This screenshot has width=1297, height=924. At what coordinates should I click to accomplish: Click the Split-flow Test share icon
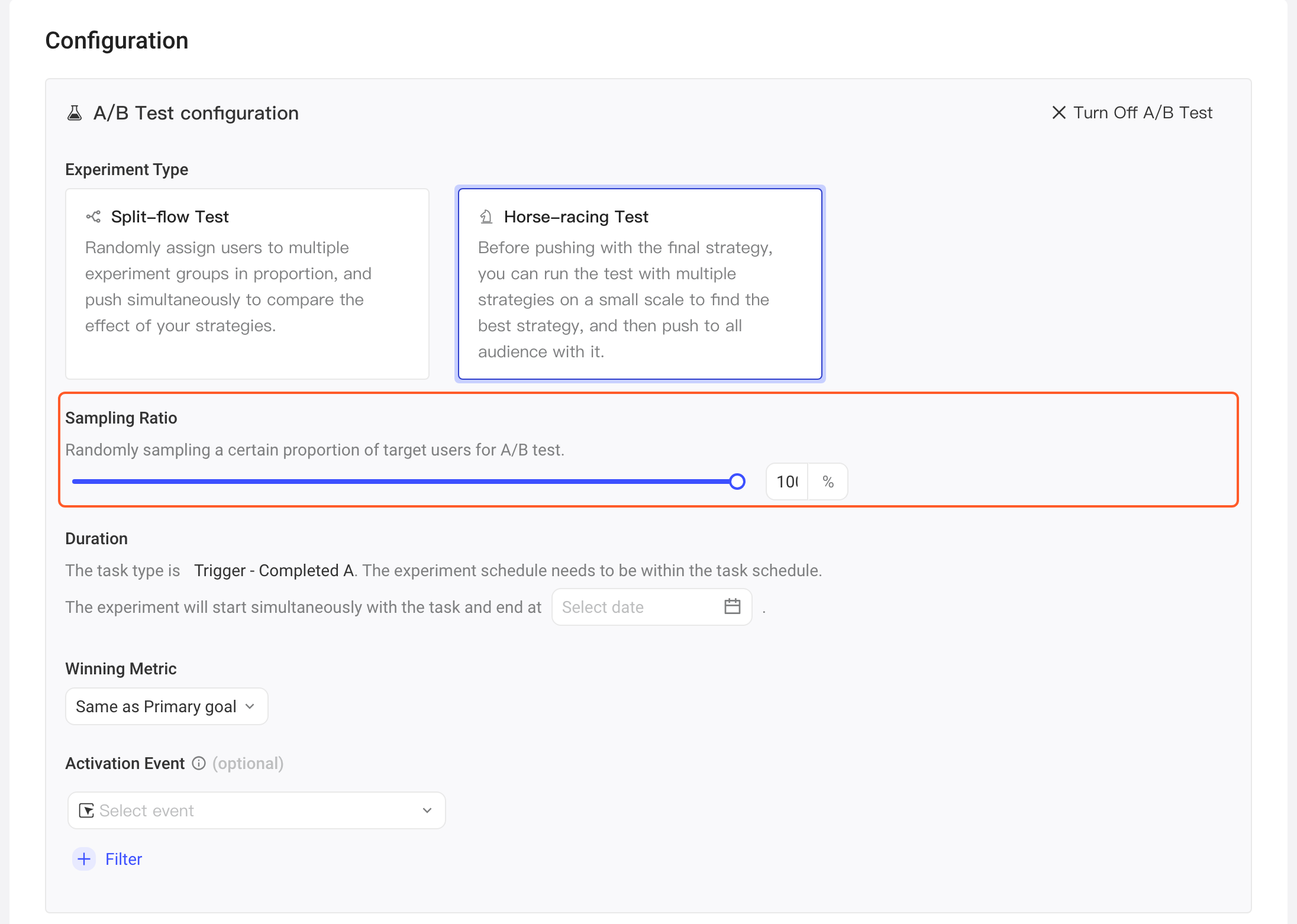click(93, 217)
